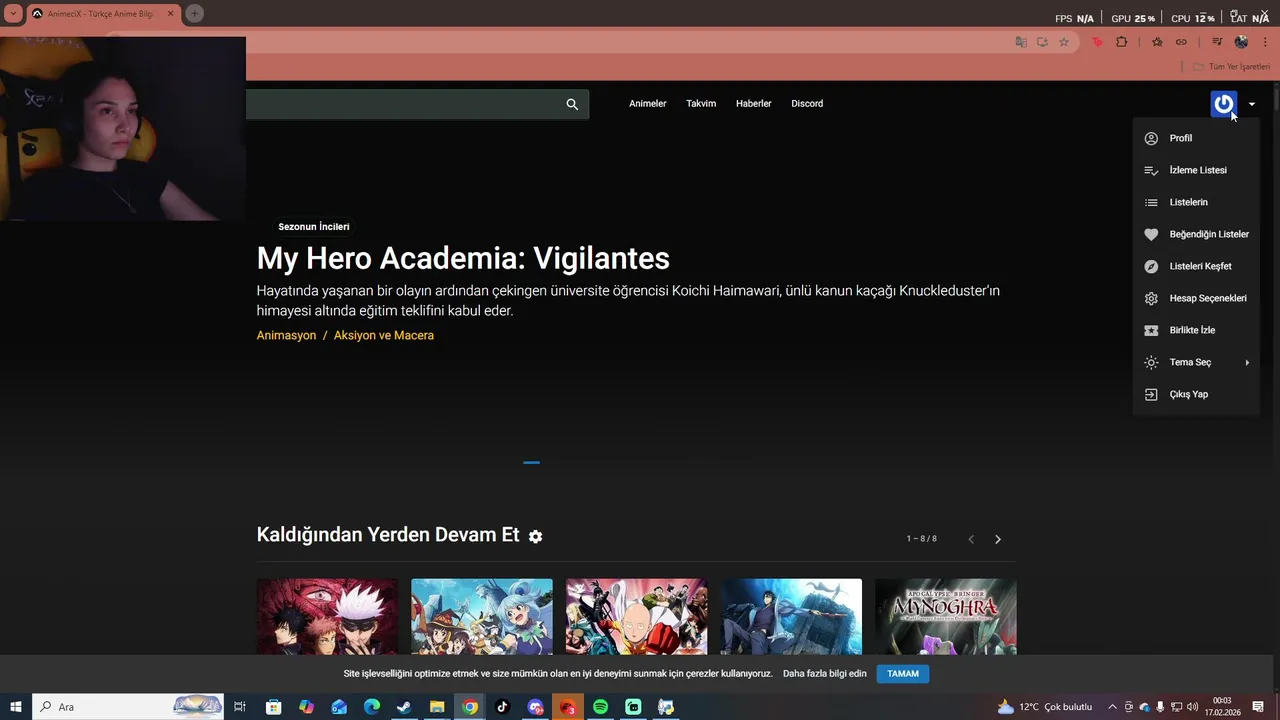The width and height of the screenshot is (1280, 720).
Task: Click the Chrome profile avatar
Action: tap(1241, 42)
